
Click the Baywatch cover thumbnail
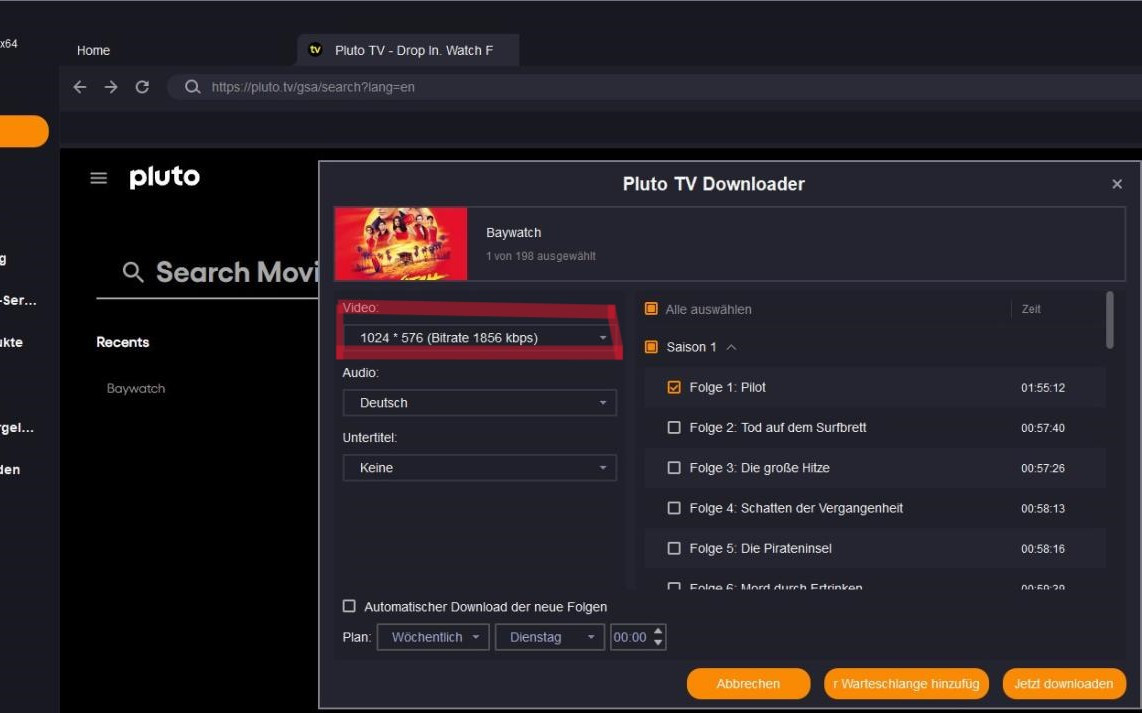pyautogui.click(x=401, y=244)
